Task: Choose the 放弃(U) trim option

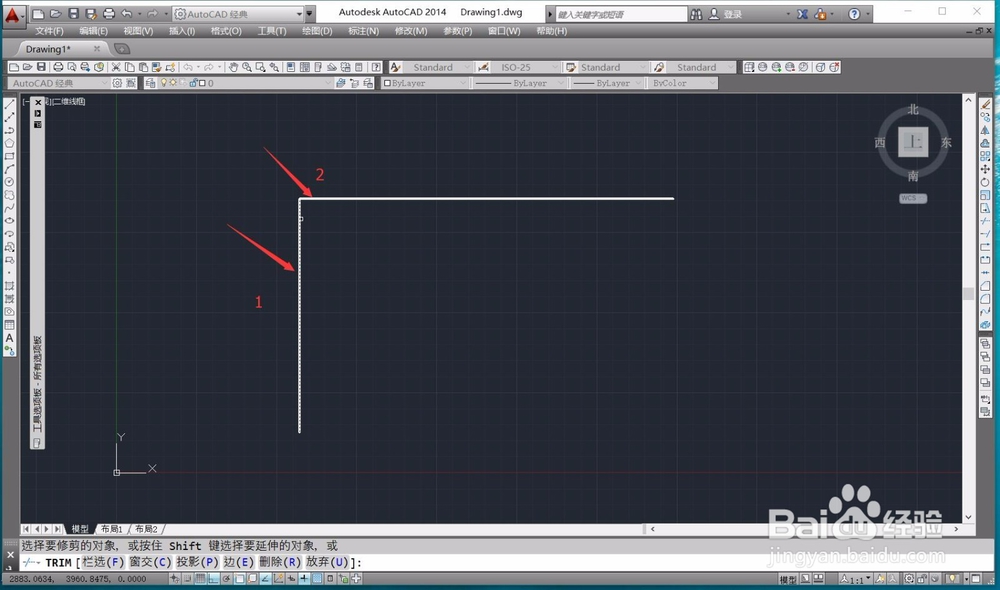Action: click(x=327, y=562)
